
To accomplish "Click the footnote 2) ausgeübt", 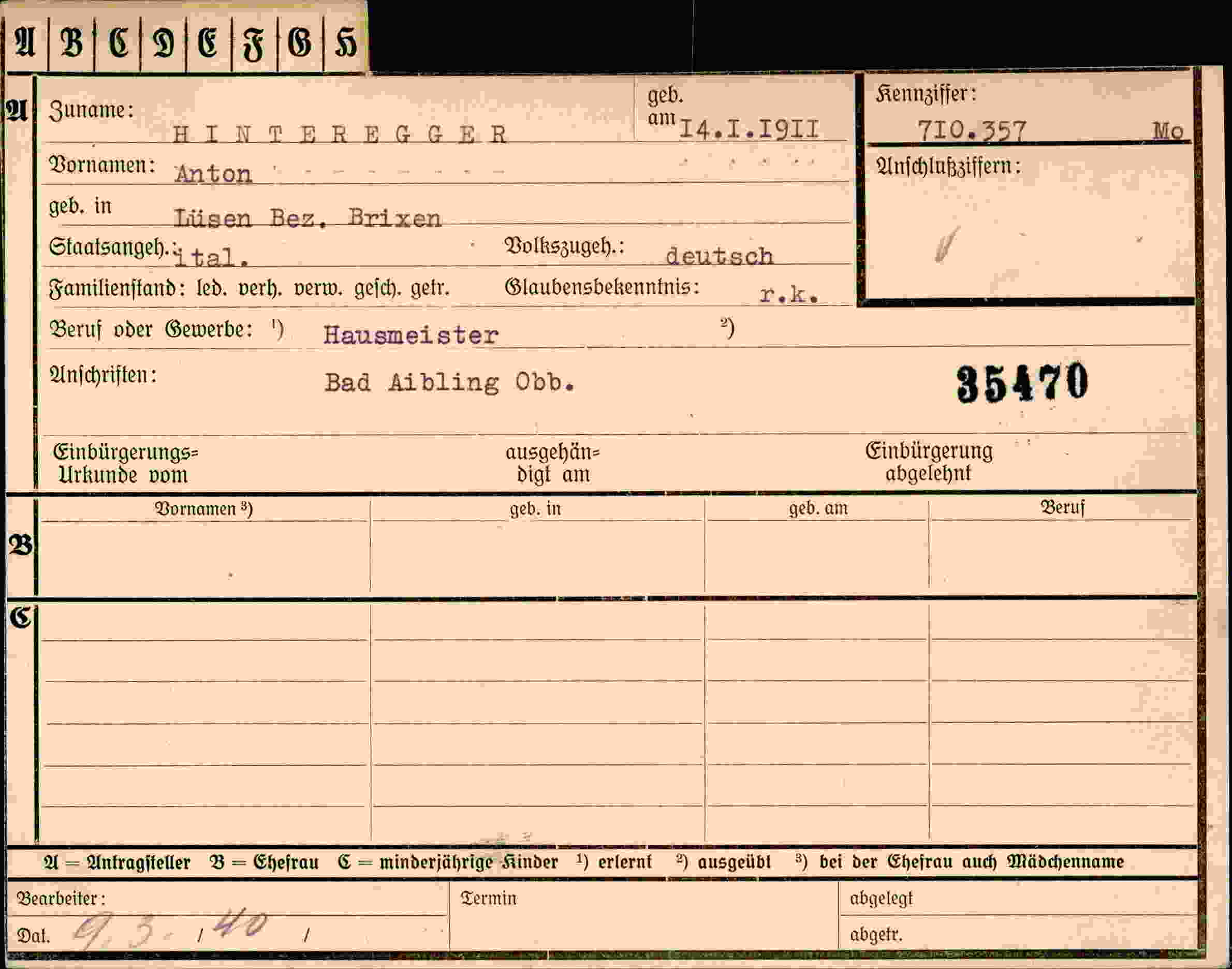I will click(724, 862).
